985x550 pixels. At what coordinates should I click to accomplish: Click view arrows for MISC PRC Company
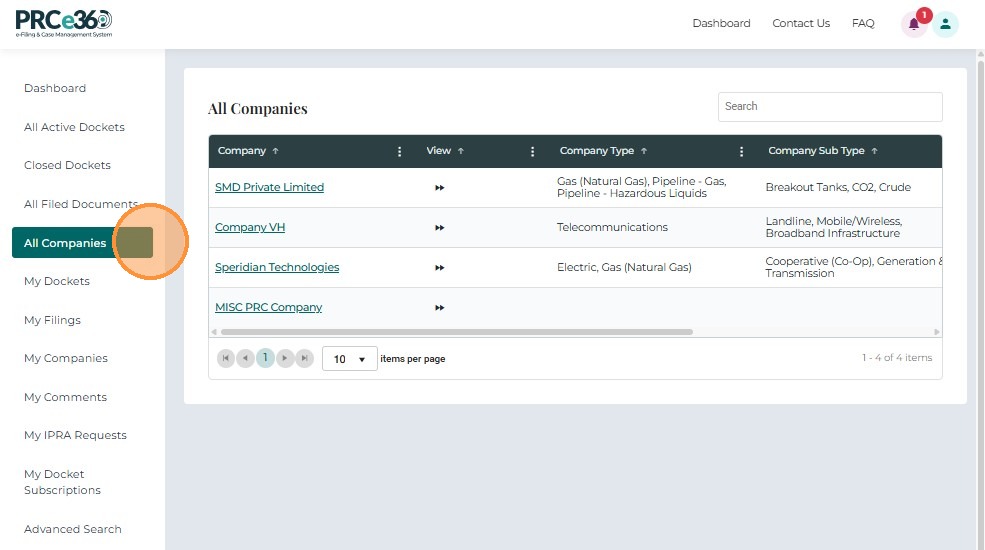point(440,308)
